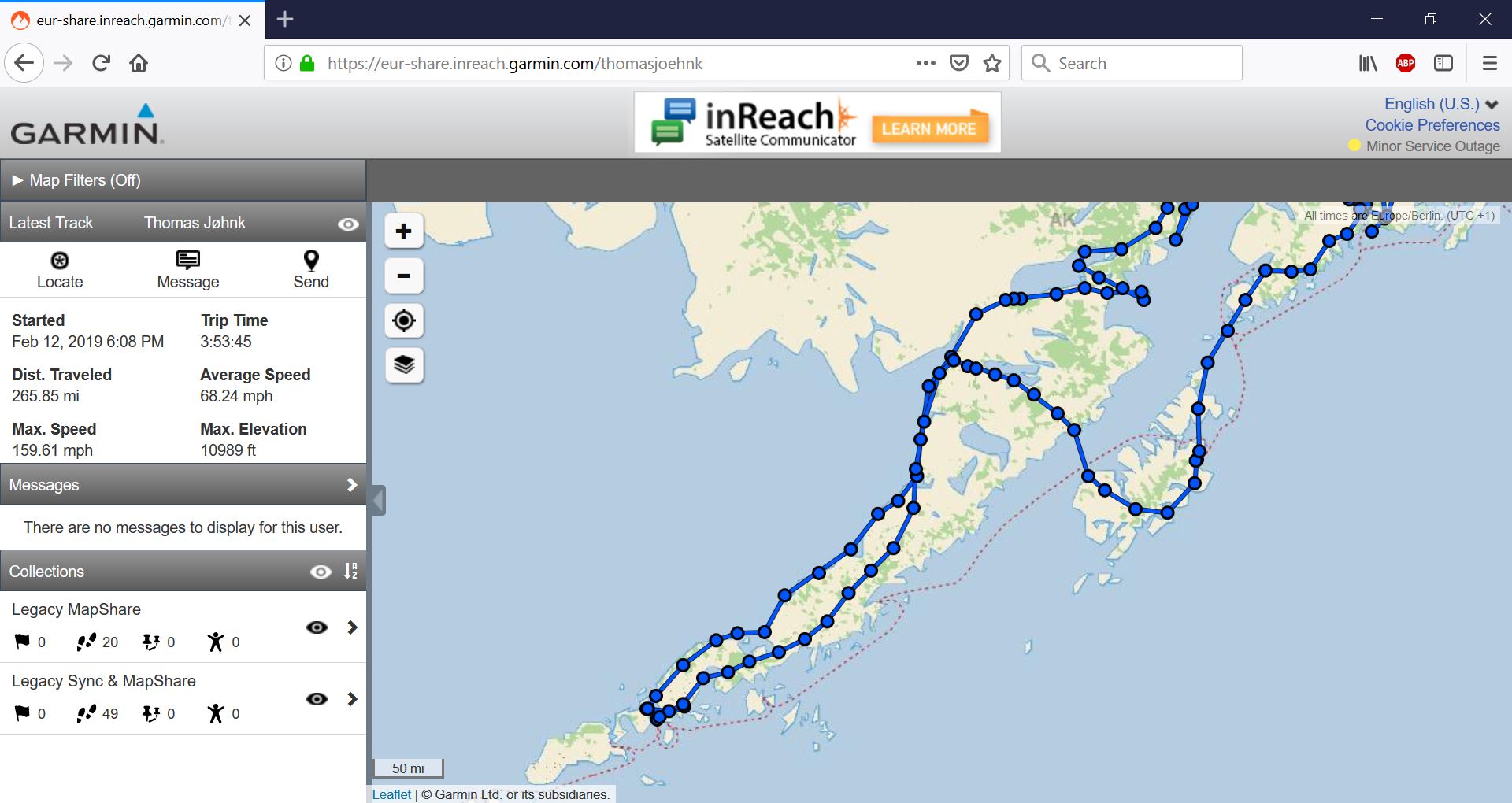The image size is (1512, 803).
Task: Click the map zoom in plus button
Action: (404, 231)
